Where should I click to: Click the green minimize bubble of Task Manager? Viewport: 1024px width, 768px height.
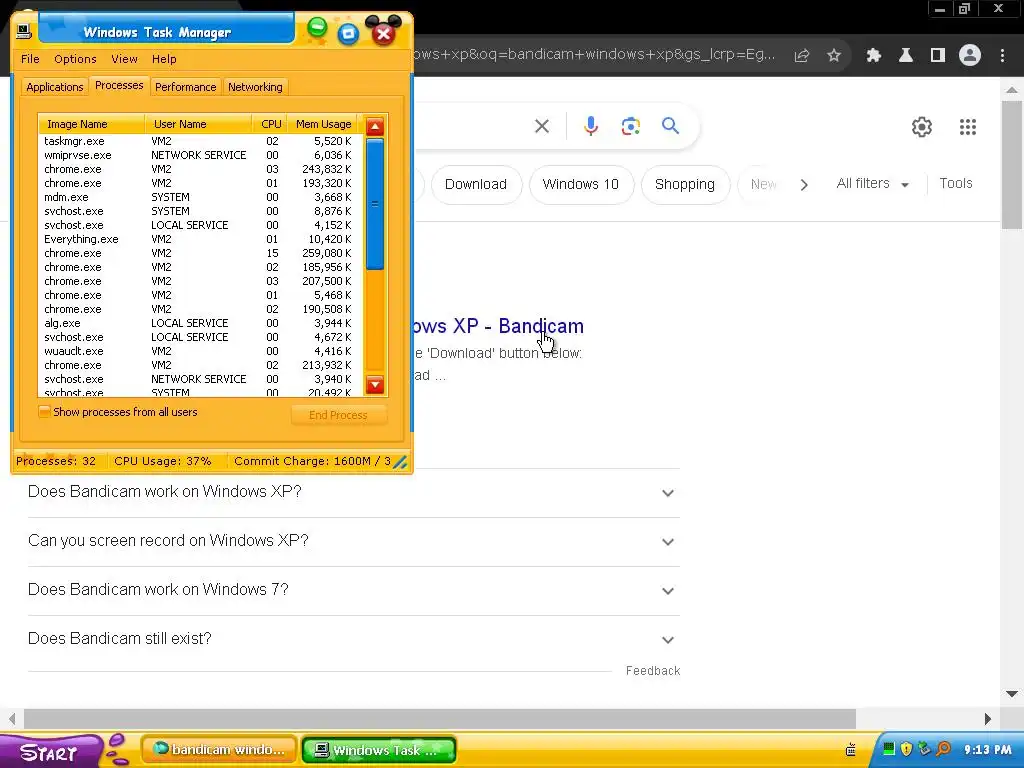tap(317, 27)
